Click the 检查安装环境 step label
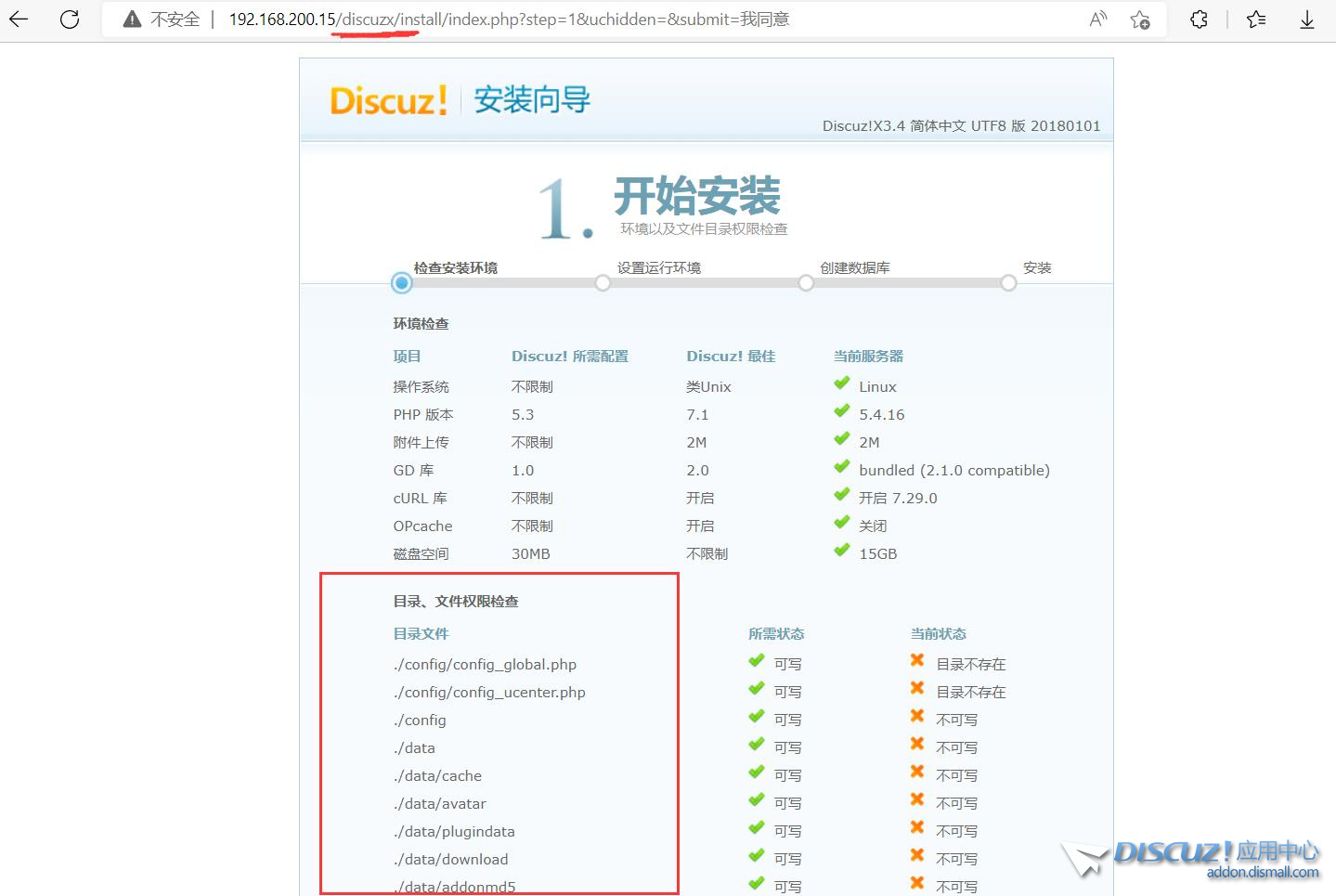 (x=455, y=267)
